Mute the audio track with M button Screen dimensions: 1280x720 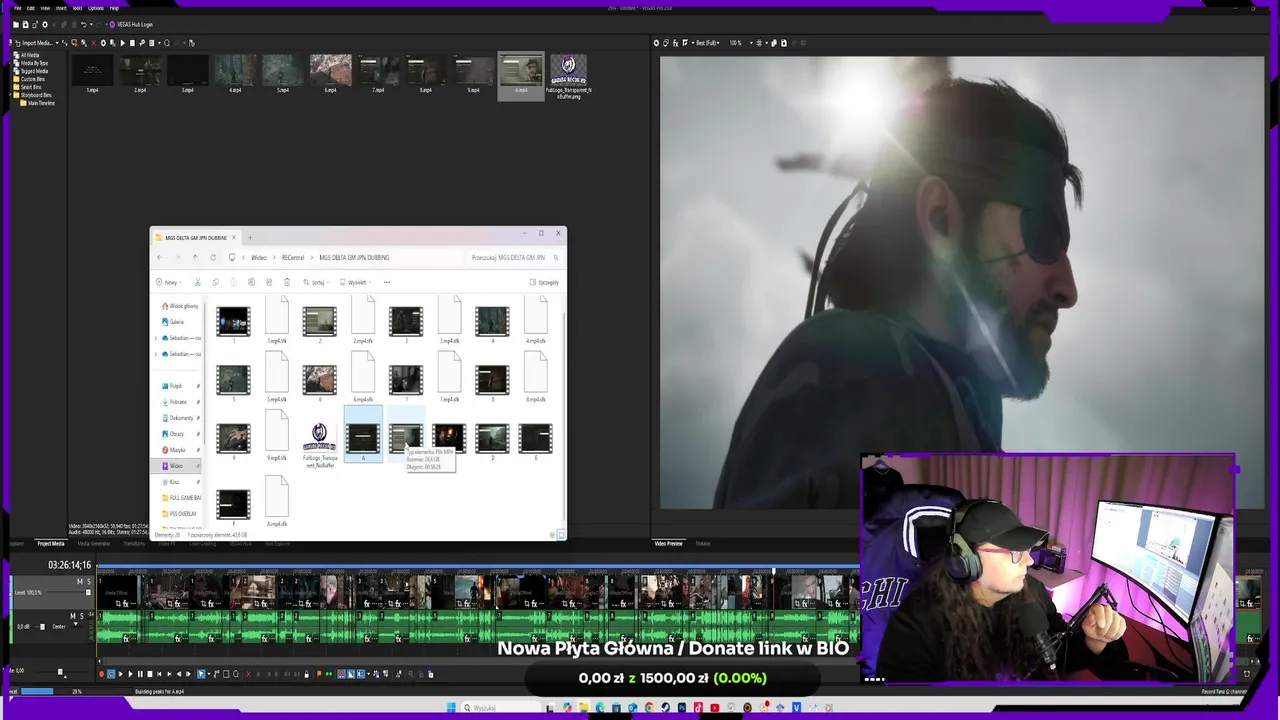pyautogui.click(x=73, y=616)
